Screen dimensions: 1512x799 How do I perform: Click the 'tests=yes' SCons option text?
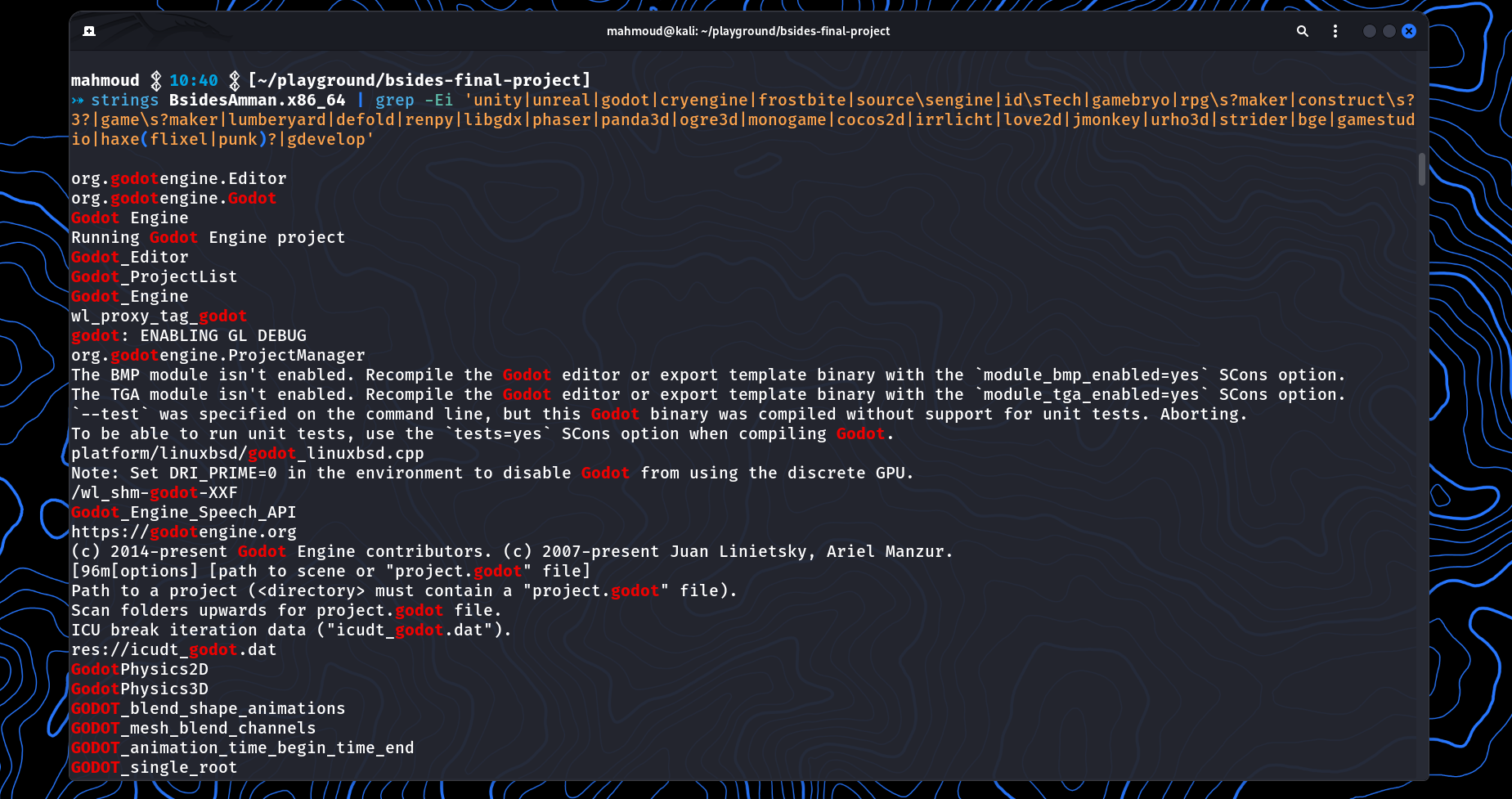pyautogui.click(x=498, y=433)
